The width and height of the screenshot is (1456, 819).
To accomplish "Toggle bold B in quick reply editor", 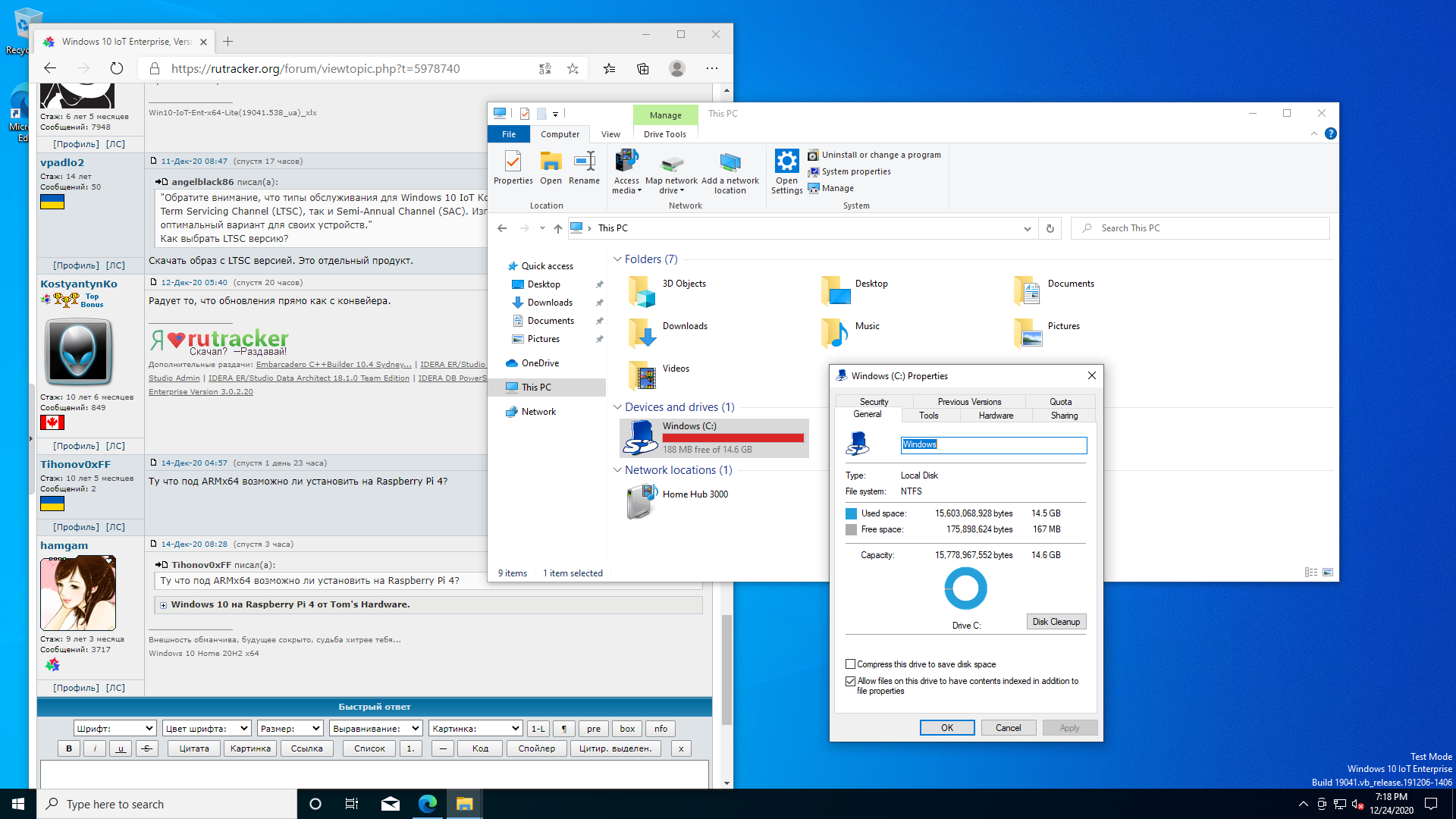I will (x=69, y=748).
